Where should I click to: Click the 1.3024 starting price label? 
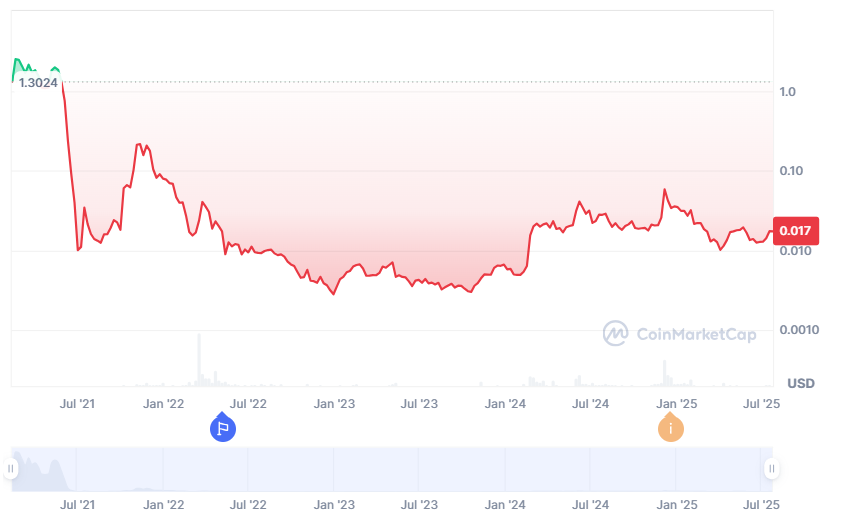click(39, 83)
